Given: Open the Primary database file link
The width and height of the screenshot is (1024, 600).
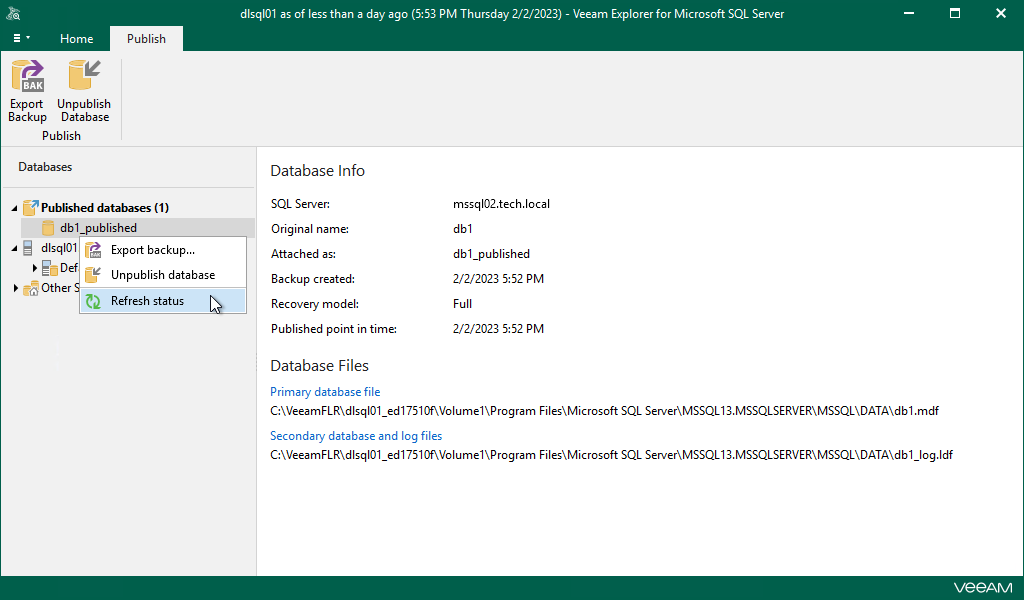Looking at the screenshot, I should click(324, 392).
